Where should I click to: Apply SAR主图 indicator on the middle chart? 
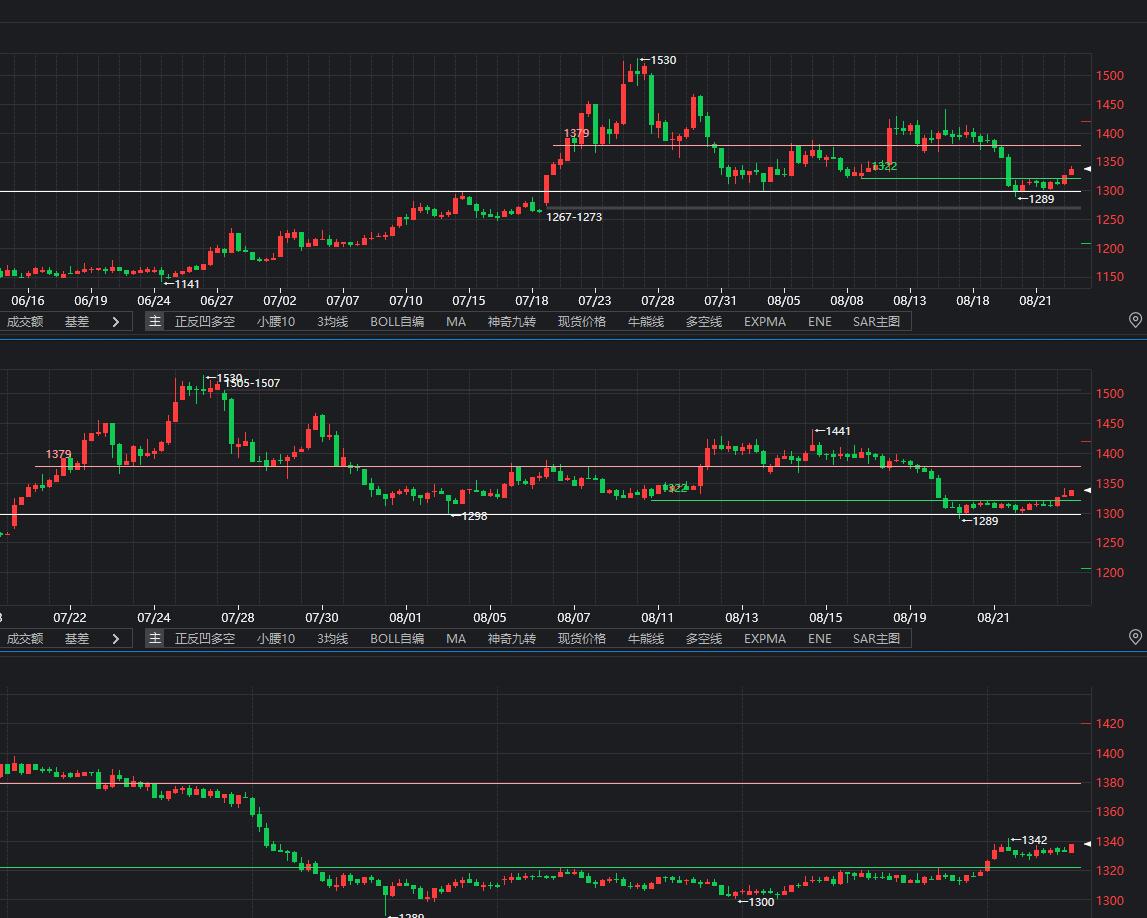point(876,639)
